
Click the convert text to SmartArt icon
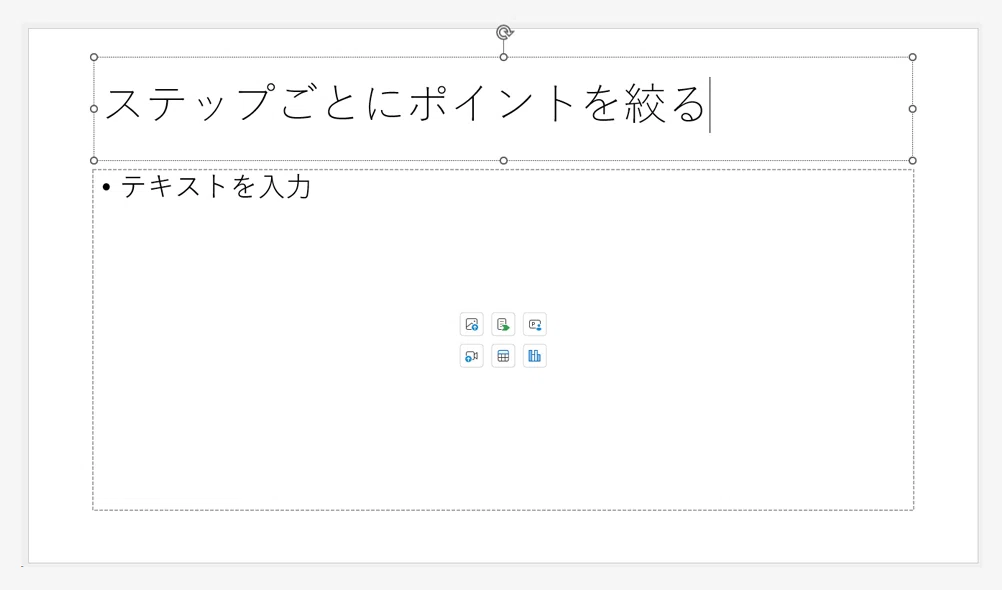pos(503,324)
